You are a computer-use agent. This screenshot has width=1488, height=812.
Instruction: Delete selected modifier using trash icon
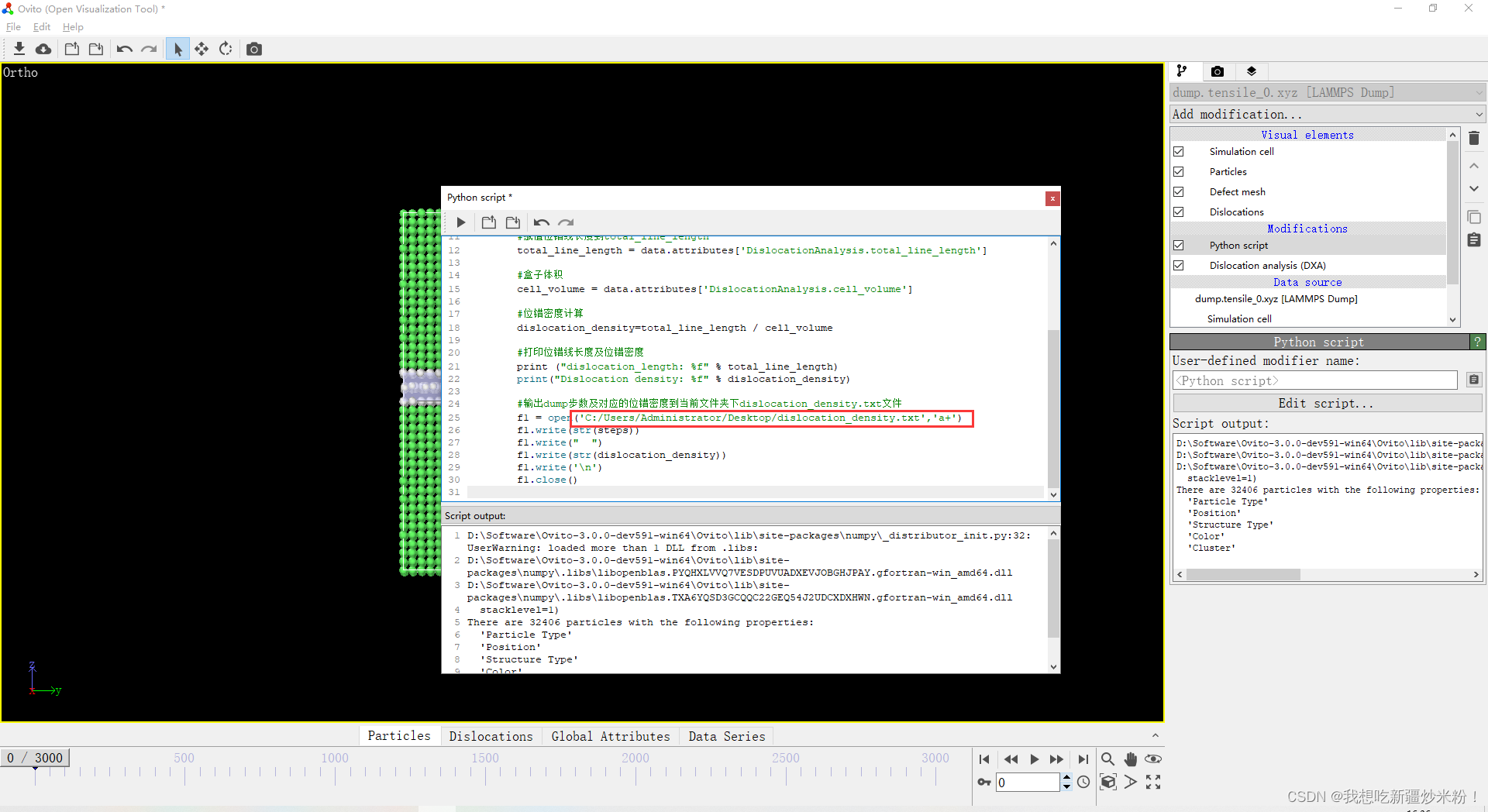click(x=1474, y=138)
